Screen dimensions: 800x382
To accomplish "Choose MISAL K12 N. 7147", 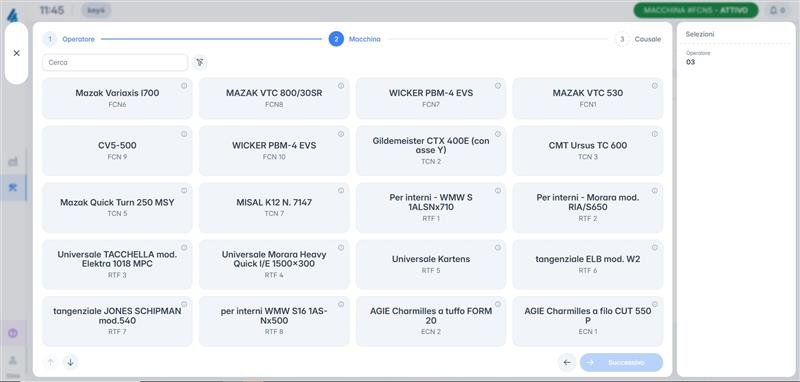I will (x=274, y=208).
